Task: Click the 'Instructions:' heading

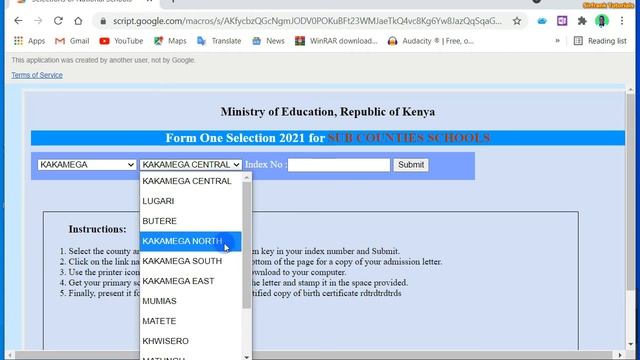Action: 98,229
